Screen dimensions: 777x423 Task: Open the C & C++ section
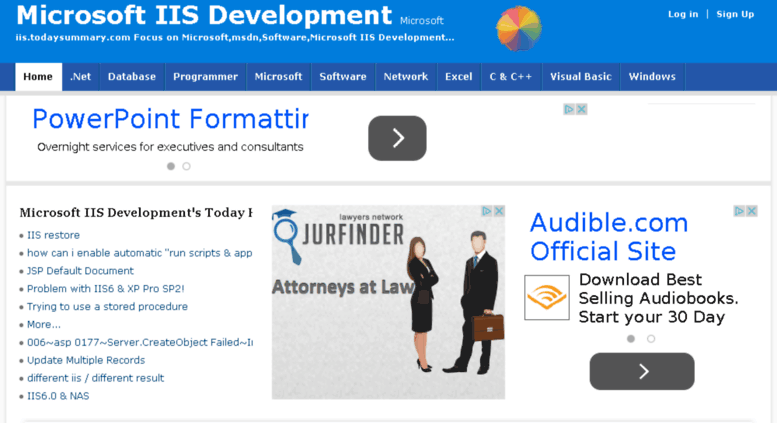pos(511,77)
